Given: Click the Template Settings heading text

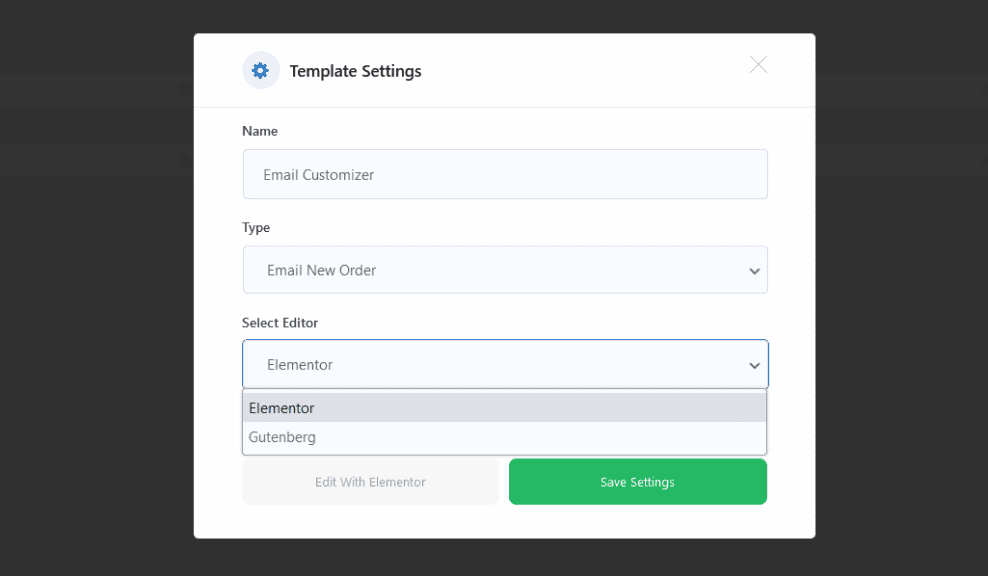Looking at the screenshot, I should click(x=355, y=71).
